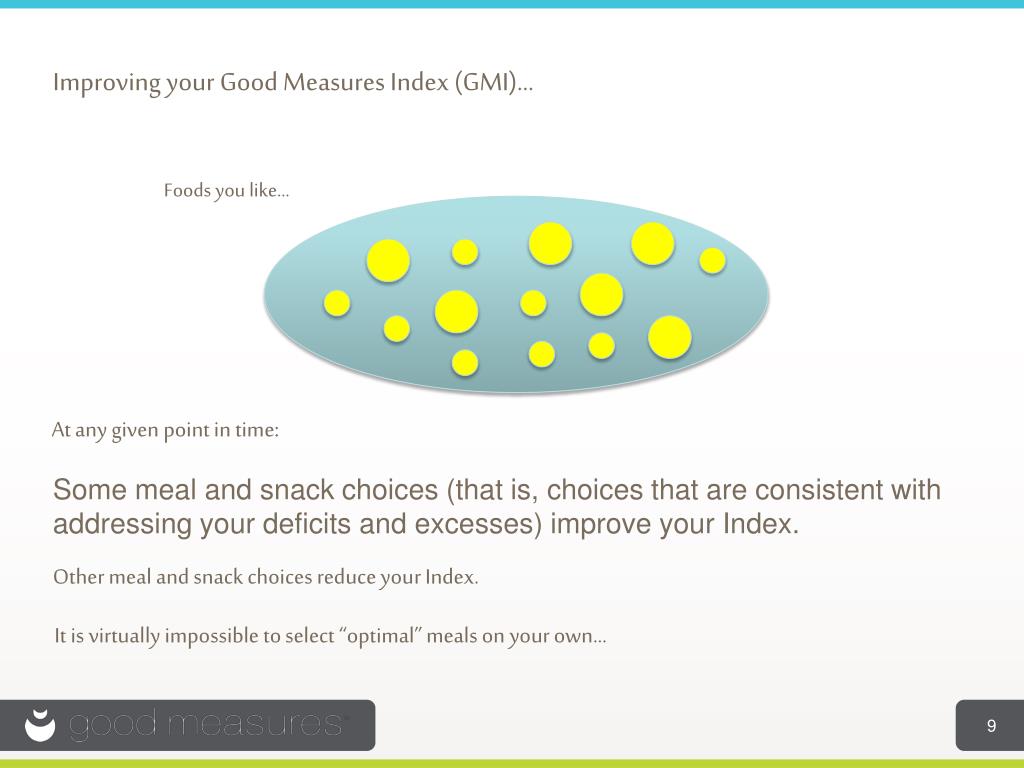Select the rightmost small yellow circle in oval

click(x=712, y=261)
